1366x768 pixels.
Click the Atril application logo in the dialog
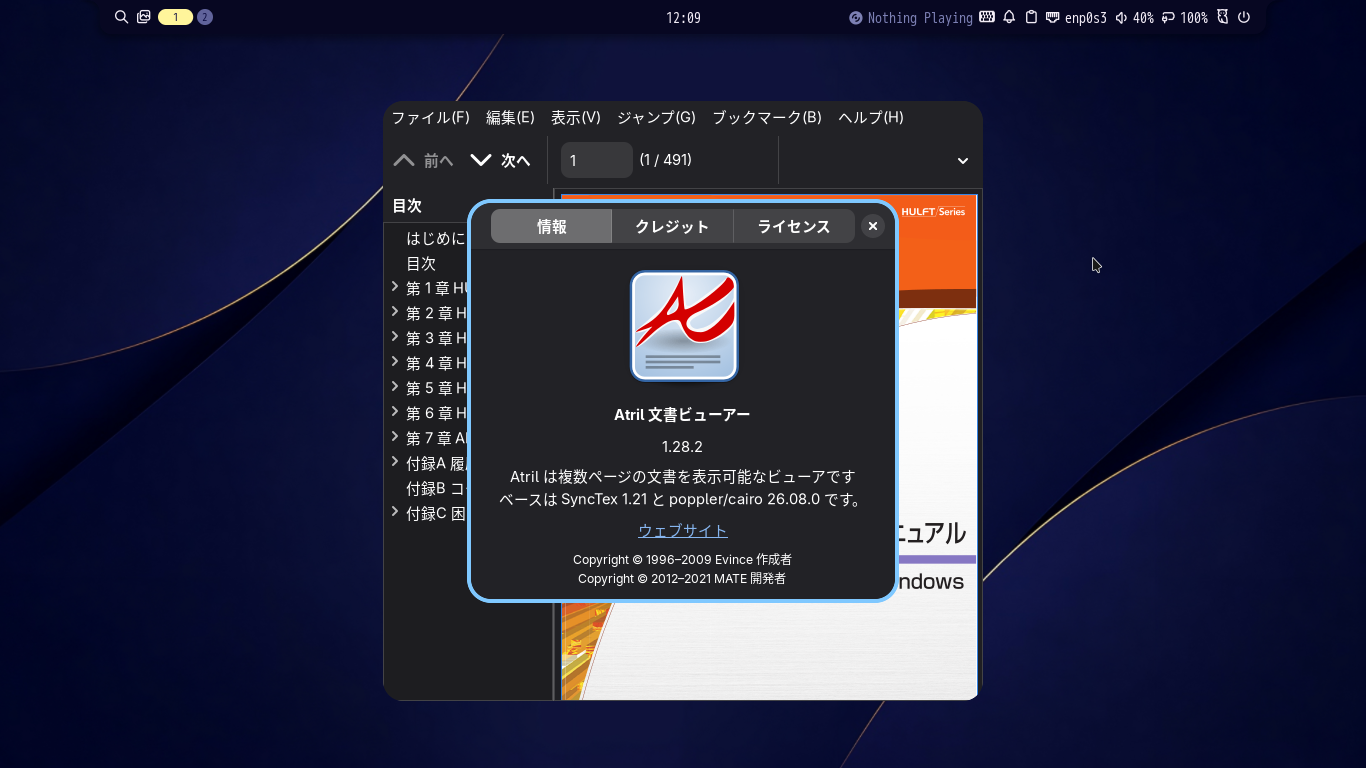point(684,326)
